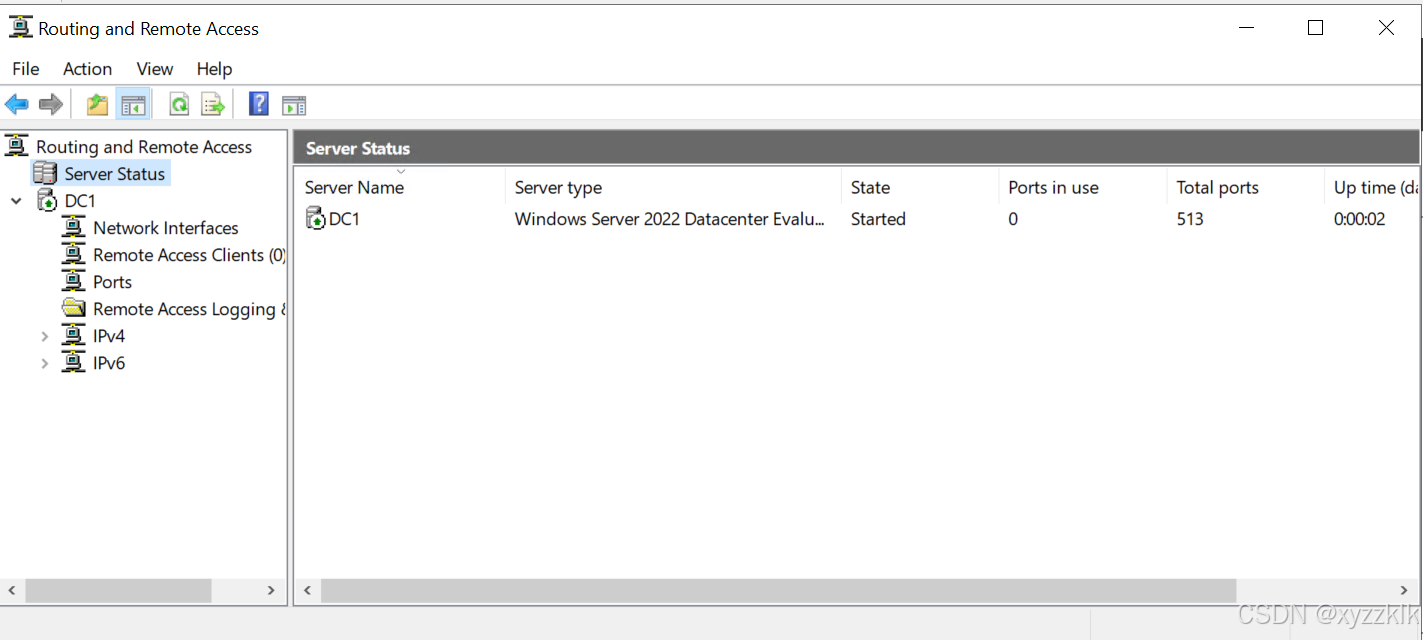This screenshot has width=1423, height=640.
Task: Click the Up one level folder icon
Action: (x=97, y=104)
